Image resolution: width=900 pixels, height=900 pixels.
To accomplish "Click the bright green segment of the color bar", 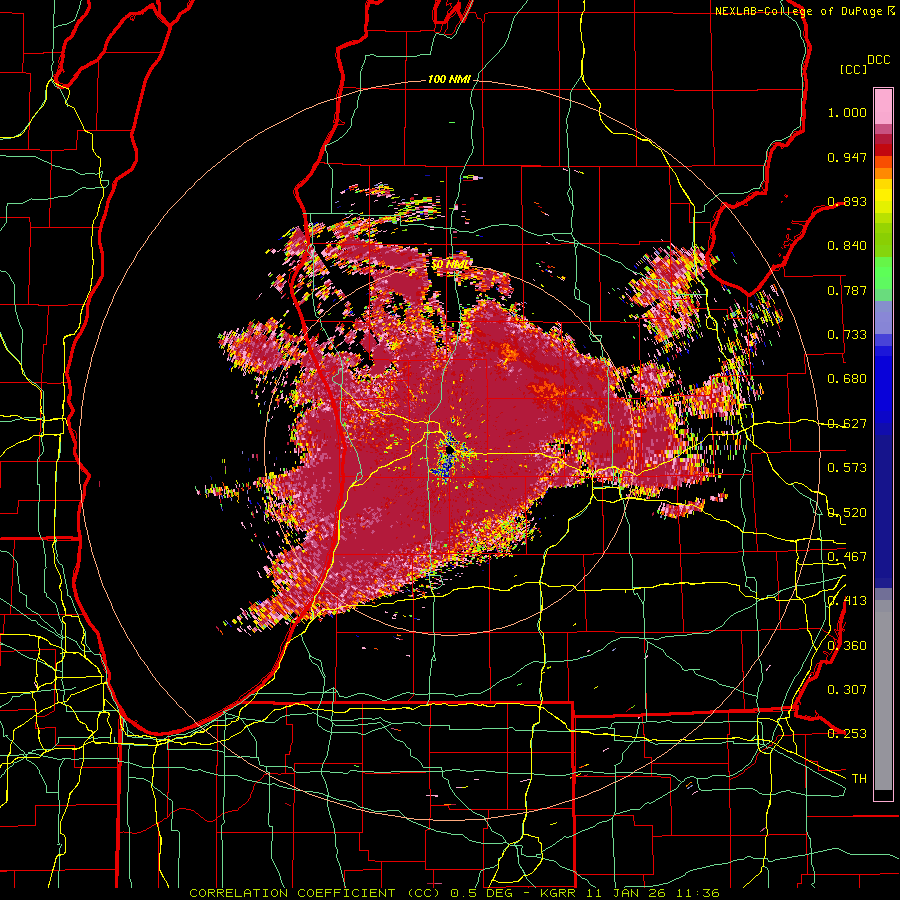I will point(883,273).
